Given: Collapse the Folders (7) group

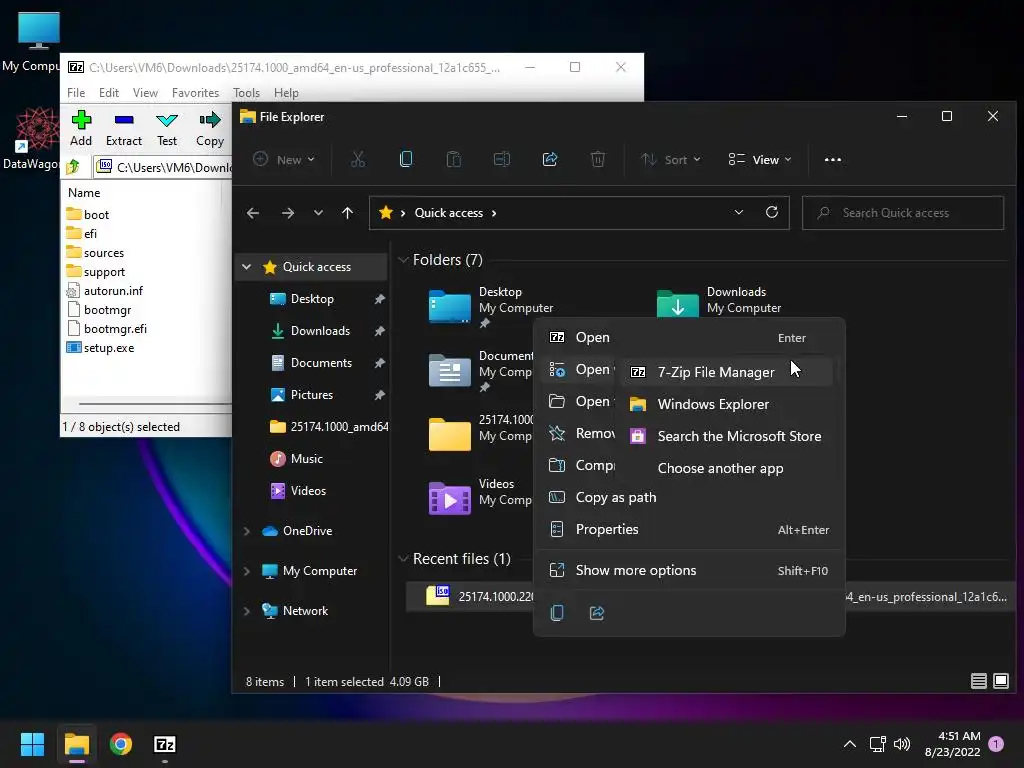Looking at the screenshot, I should coord(403,260).
